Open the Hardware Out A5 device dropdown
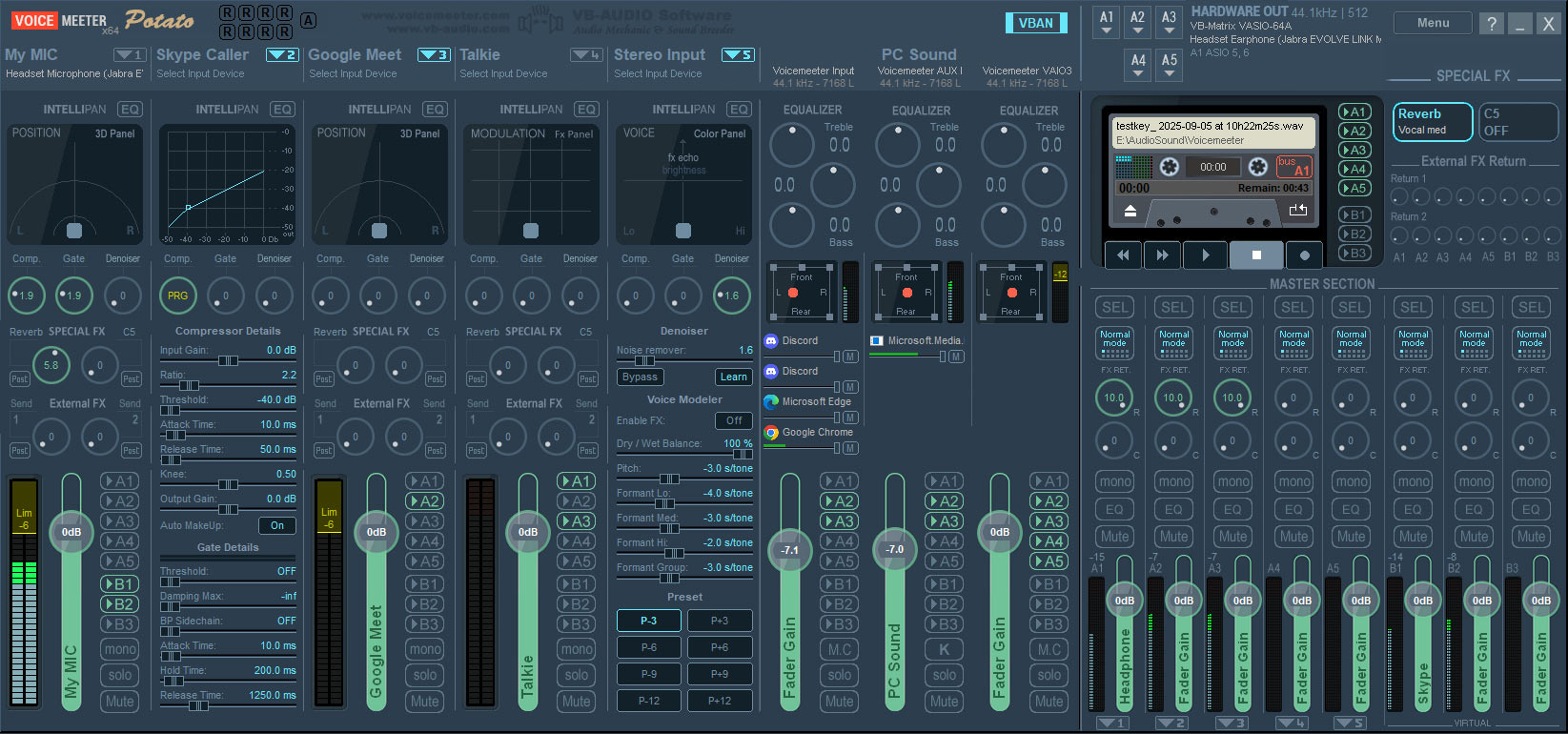The image size is (1568, 734). (x=1170, y=66)
